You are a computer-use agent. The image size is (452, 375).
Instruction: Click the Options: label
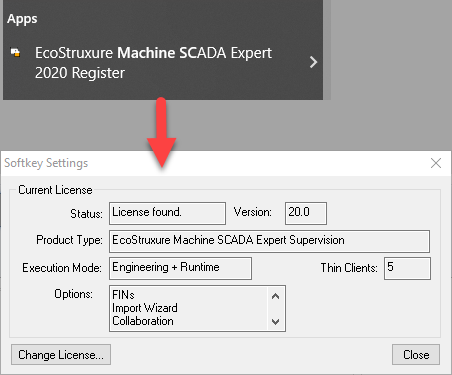click(x=73, y=294)
